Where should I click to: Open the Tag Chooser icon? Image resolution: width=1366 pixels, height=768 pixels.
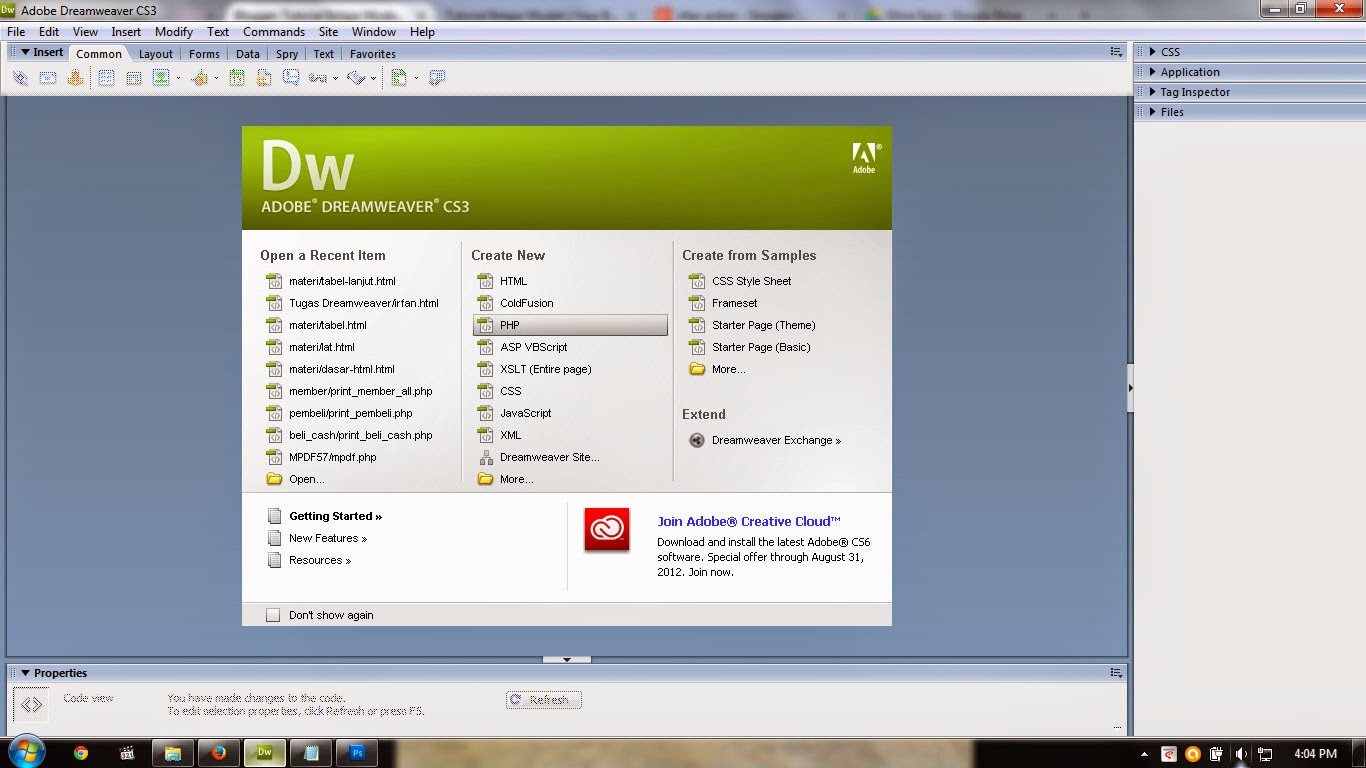[x=437, y=78]
